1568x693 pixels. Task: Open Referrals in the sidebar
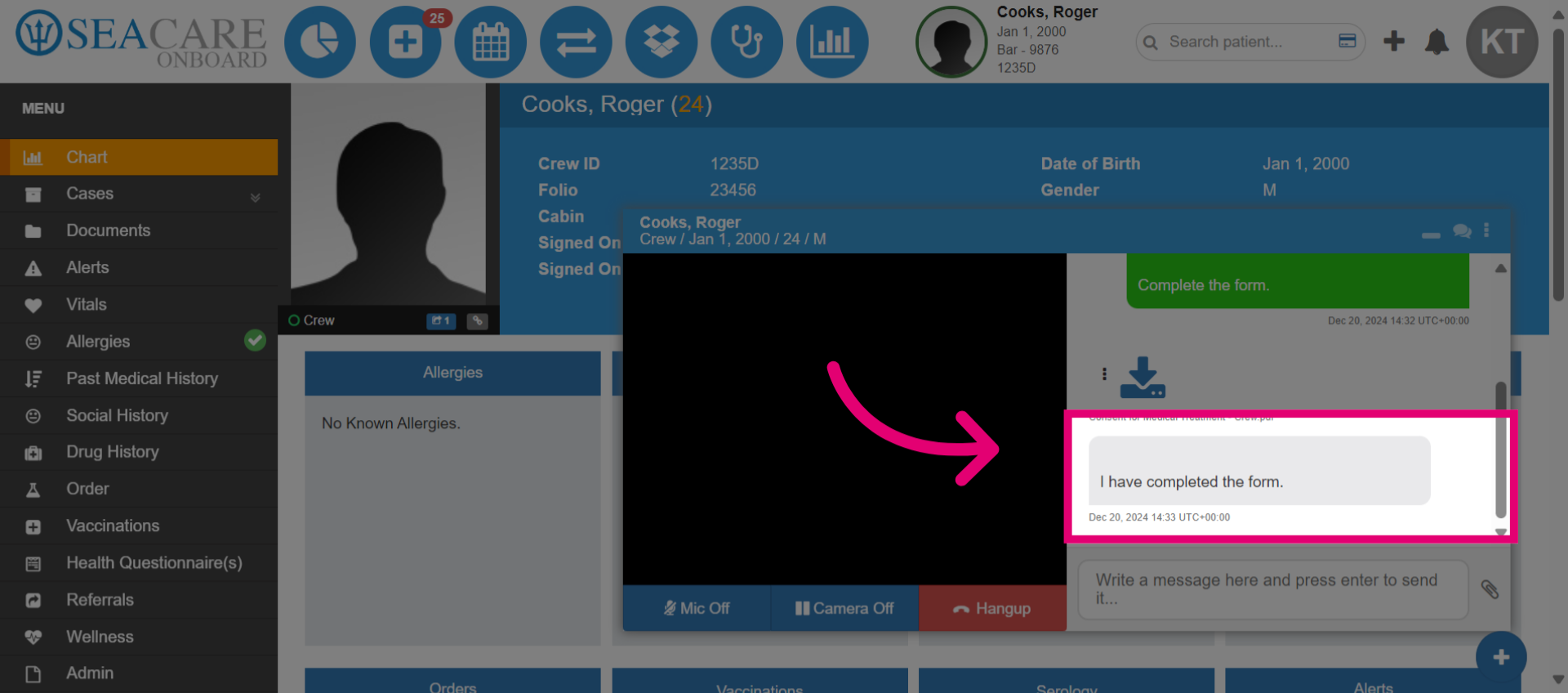[x=139, y=600]
